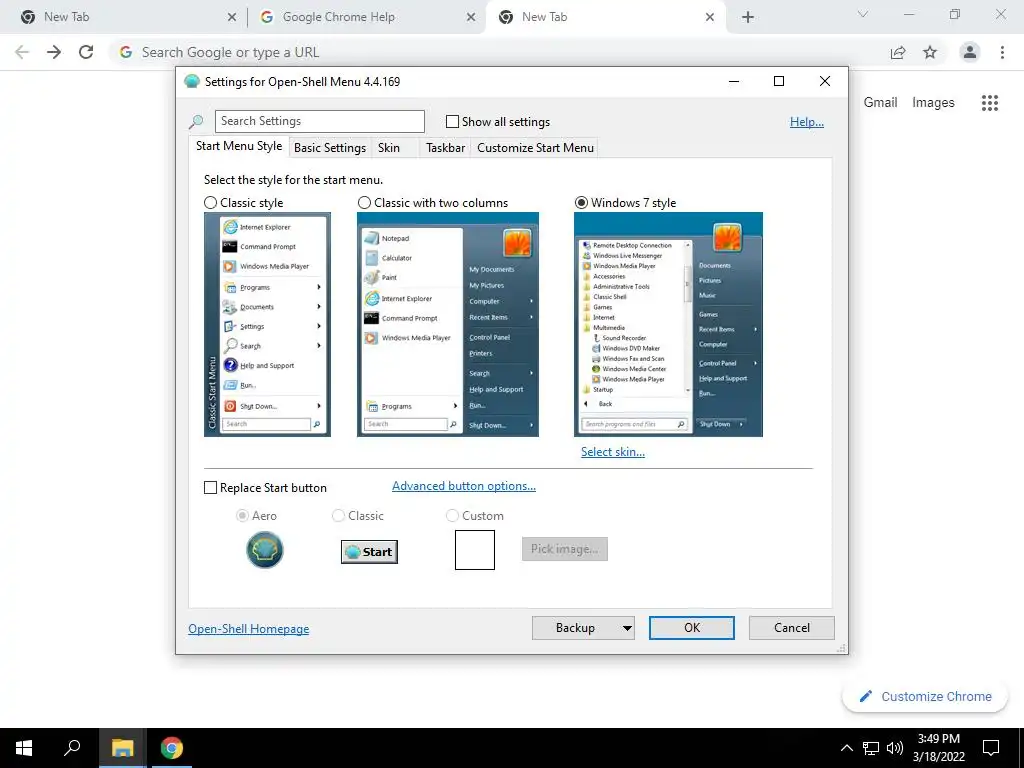Open Windows taskbar search
This screenshot has height=768, width=1024.
72,748
